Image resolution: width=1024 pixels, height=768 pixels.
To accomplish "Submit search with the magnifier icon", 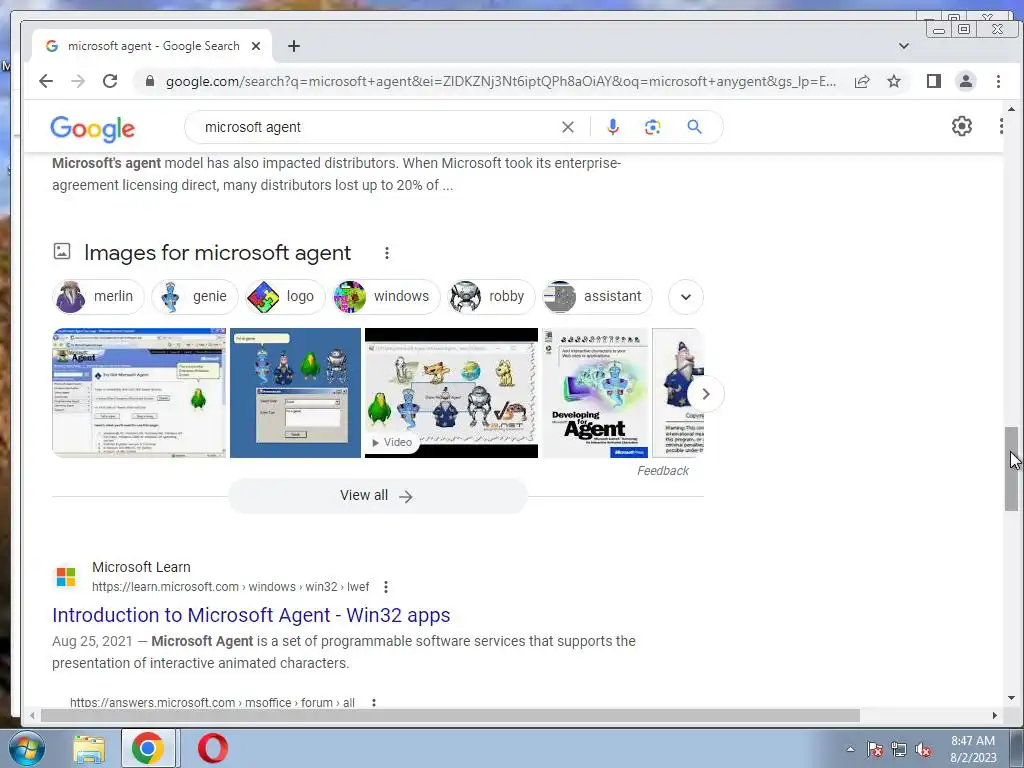I will tap(694, 127).
